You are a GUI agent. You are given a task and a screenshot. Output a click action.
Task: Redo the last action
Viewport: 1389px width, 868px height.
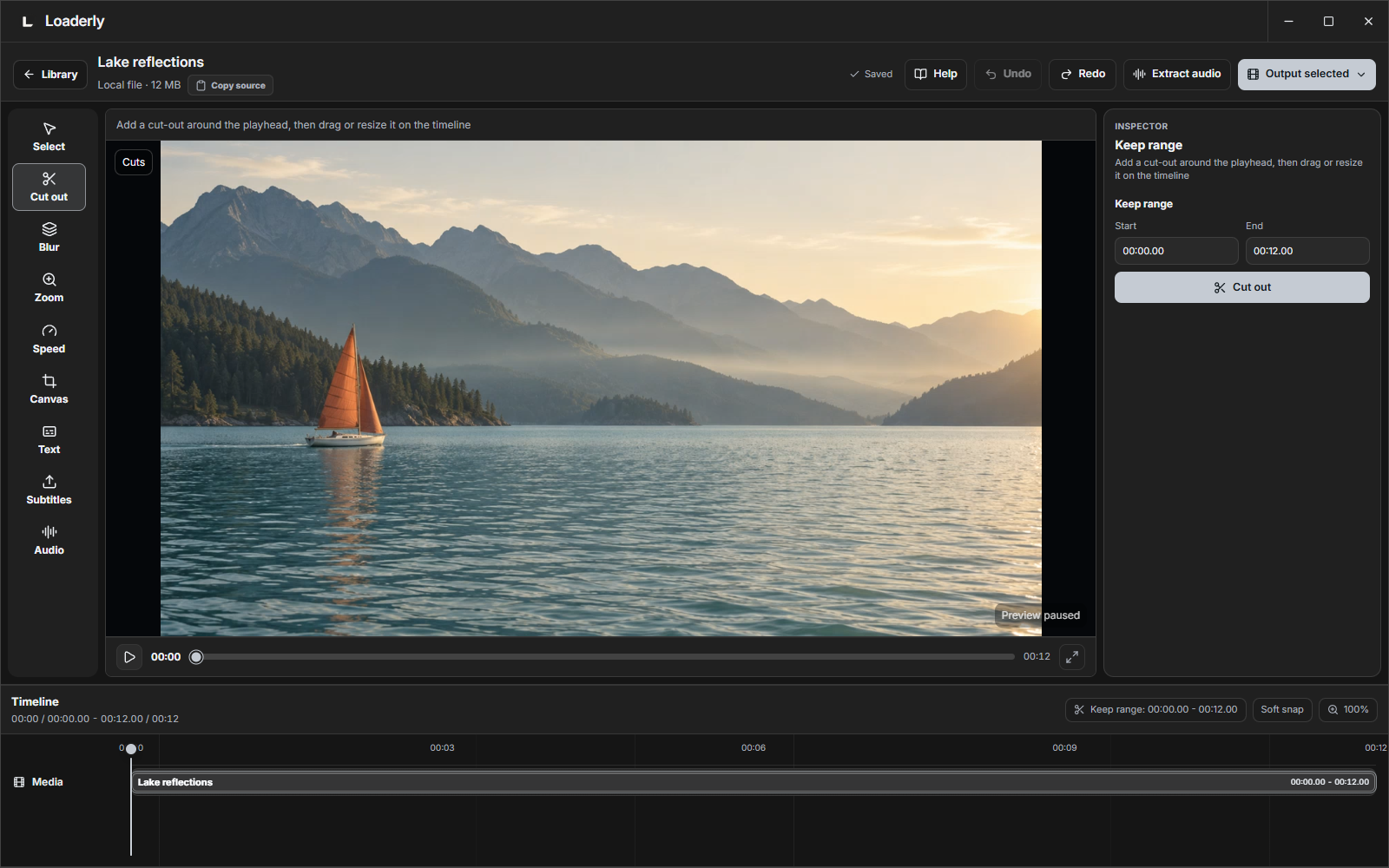(1083, 74)
